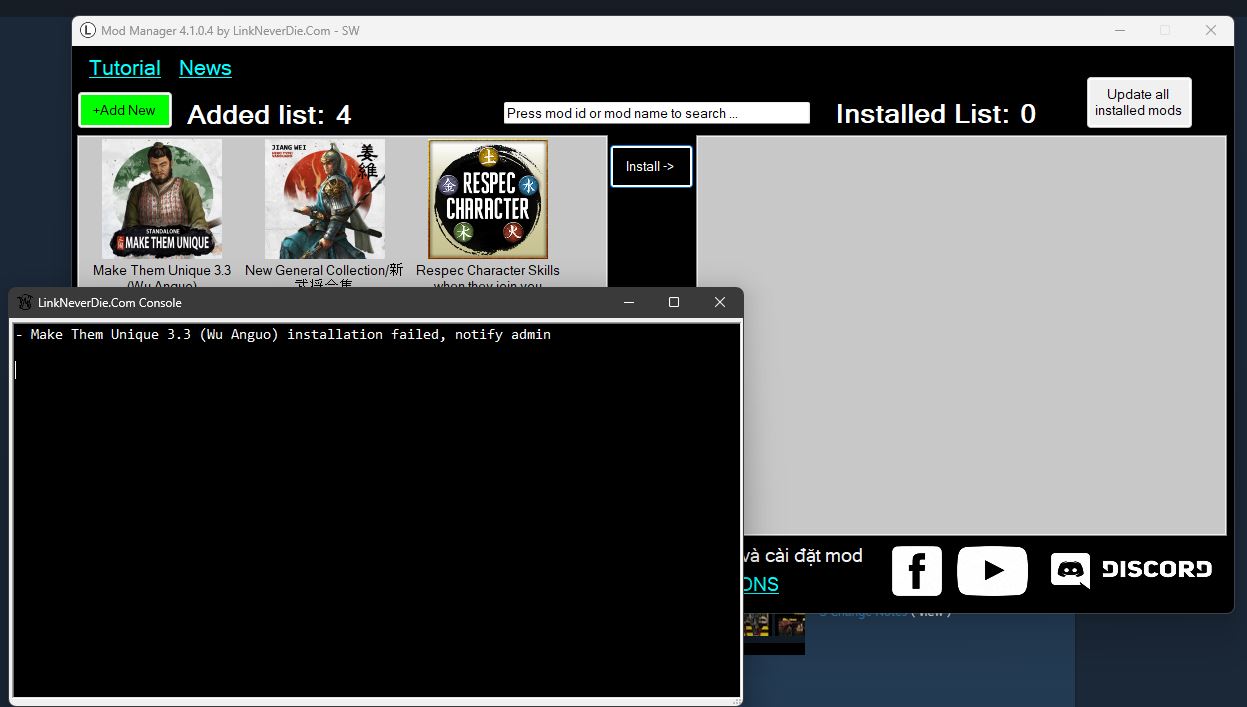Click the Install -> button
Viewport: 1247px width, 707px height.
click(651, 166)
